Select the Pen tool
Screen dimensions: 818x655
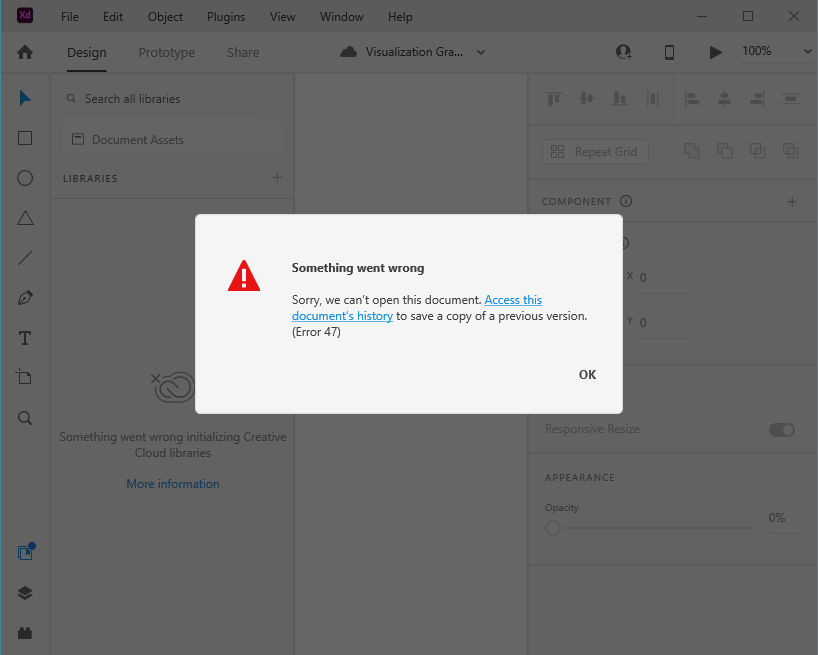(x=24, y=298)
